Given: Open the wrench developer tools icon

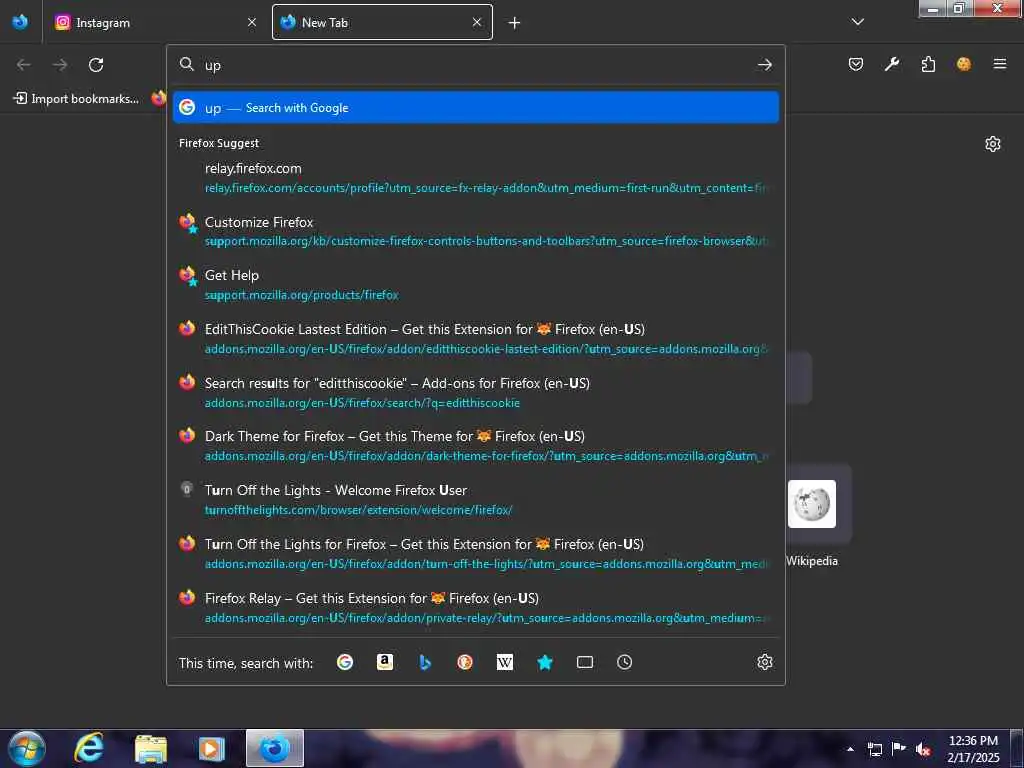Looking at the screenshot, I should pyautogui.click(x=892, y=64).
